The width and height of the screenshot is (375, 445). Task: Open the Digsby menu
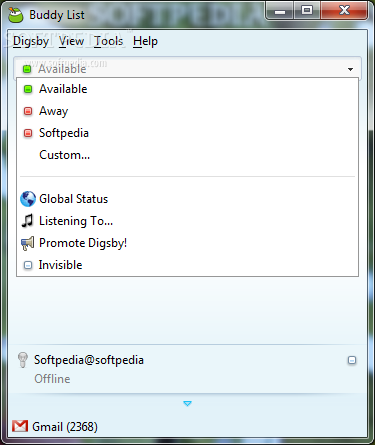coord(31,41)
